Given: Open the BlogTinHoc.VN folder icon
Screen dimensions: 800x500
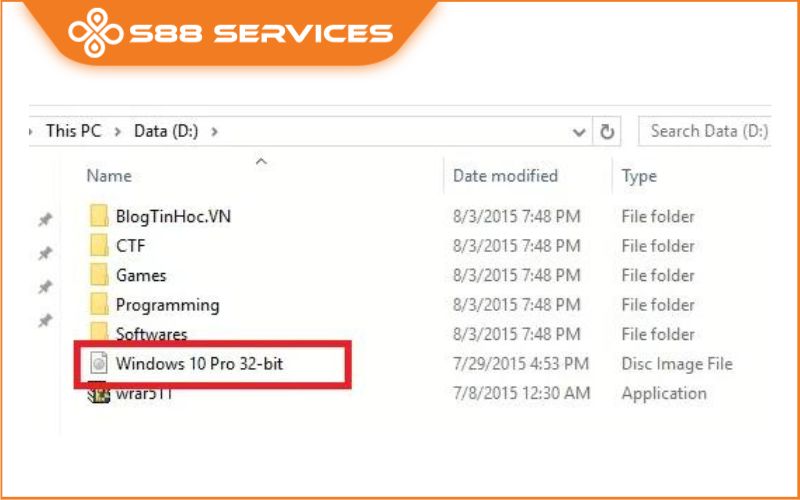Looking at the screenshot, I should click(x=99, y=216).
